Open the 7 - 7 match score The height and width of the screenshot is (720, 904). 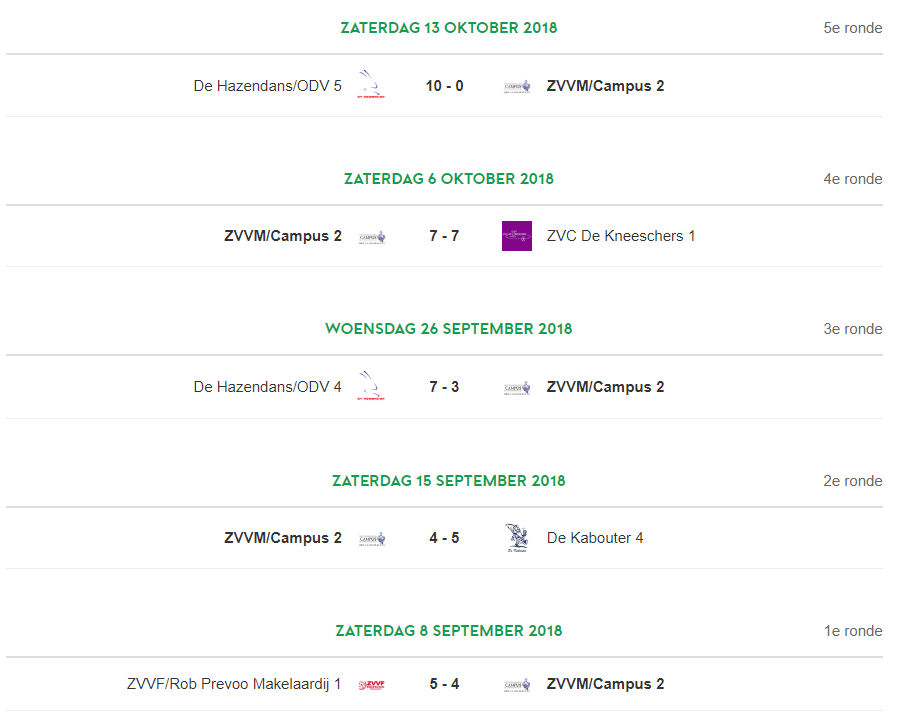445,236
